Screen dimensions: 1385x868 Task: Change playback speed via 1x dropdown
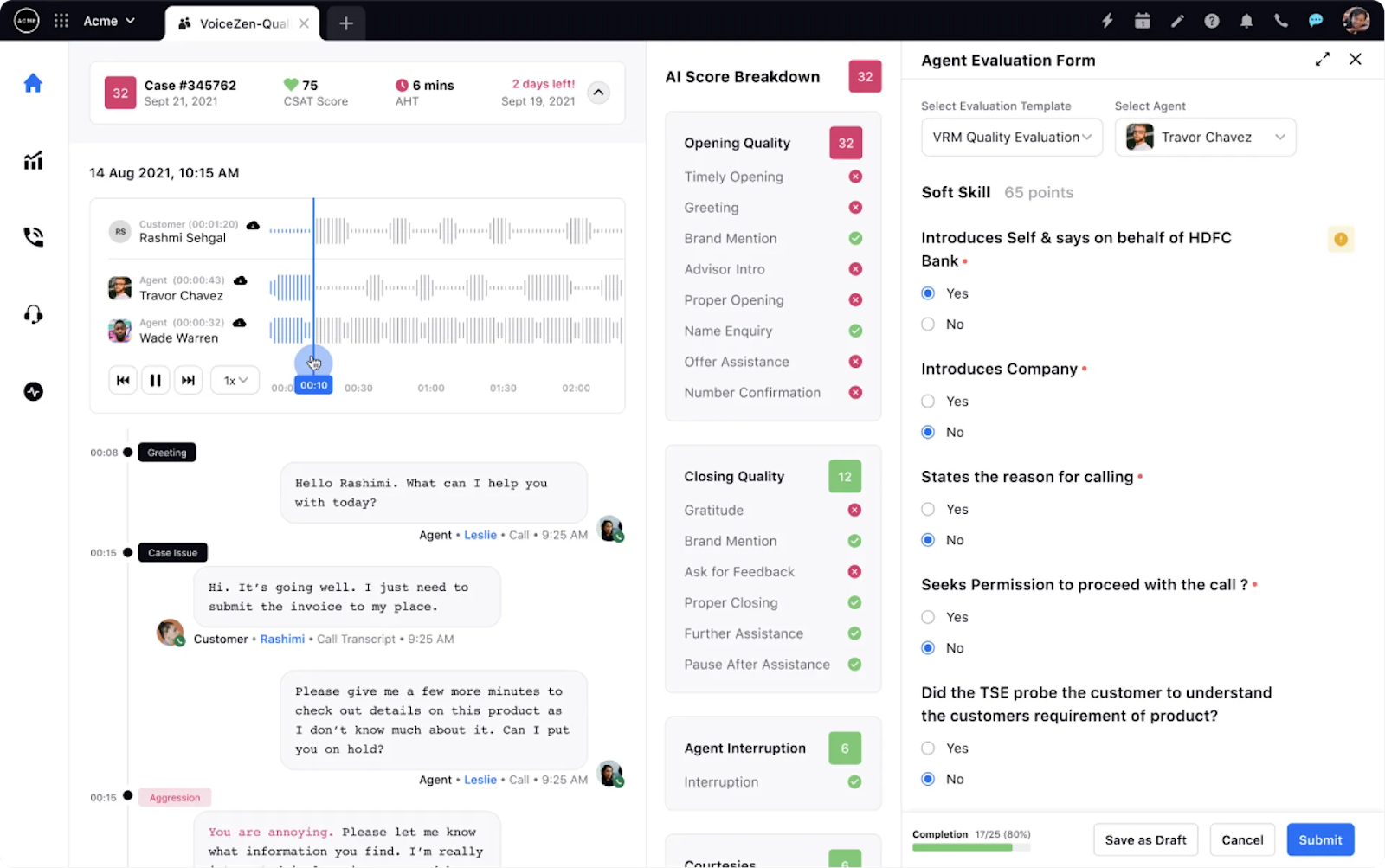pos(234,380)
